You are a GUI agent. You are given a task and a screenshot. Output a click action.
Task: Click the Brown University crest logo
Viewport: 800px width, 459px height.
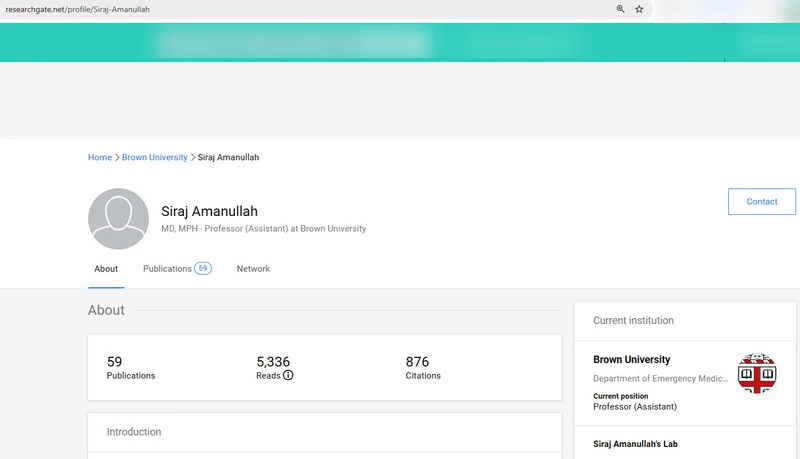(757, 373)
